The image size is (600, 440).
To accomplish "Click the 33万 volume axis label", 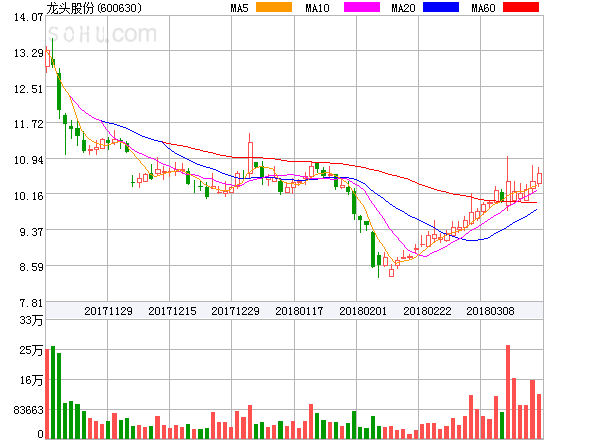I will (31, 320).
